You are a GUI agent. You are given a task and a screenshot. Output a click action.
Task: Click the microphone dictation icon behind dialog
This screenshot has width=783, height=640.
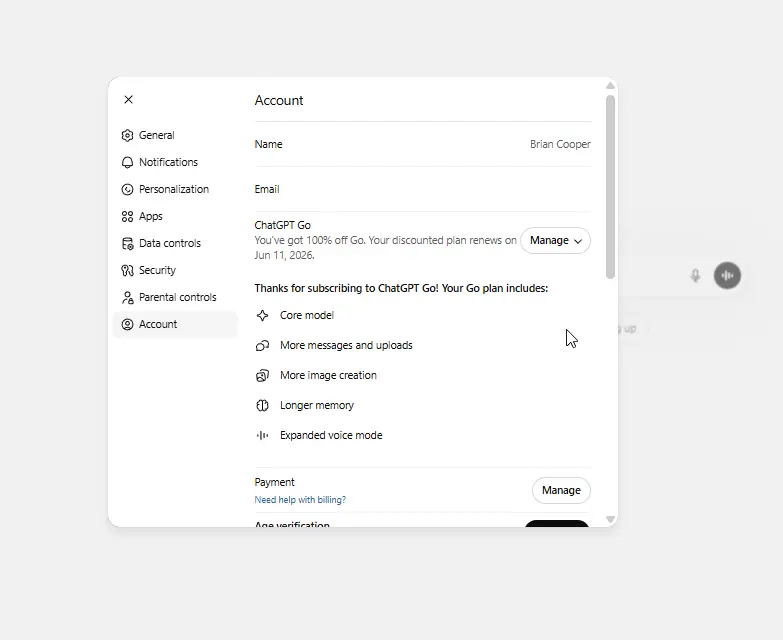(x=695, y=275)
